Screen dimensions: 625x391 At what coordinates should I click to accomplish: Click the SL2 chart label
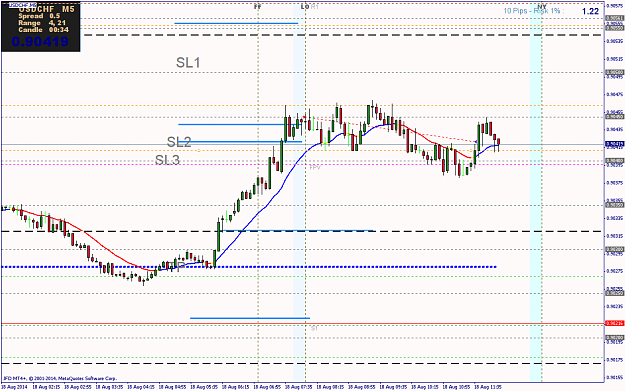tap(179, 142)
